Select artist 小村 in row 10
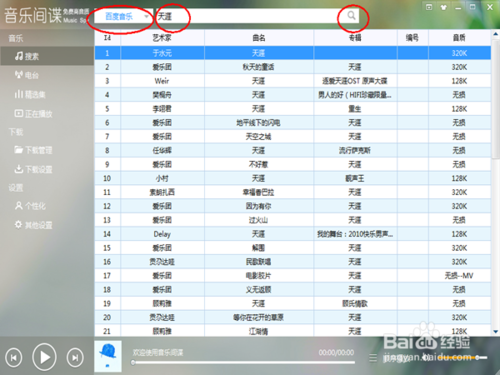The image size is (500, 375). pyautogui.click(x=162, y=178)
